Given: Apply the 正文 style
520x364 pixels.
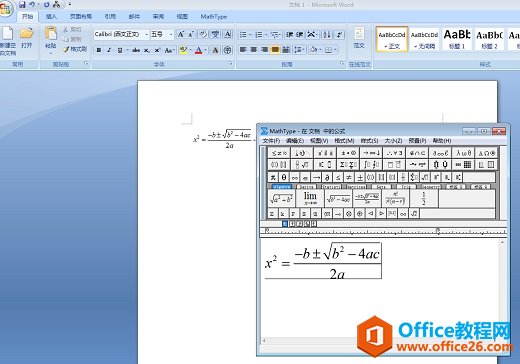Looking at the screenshot, I should [392, 39].
